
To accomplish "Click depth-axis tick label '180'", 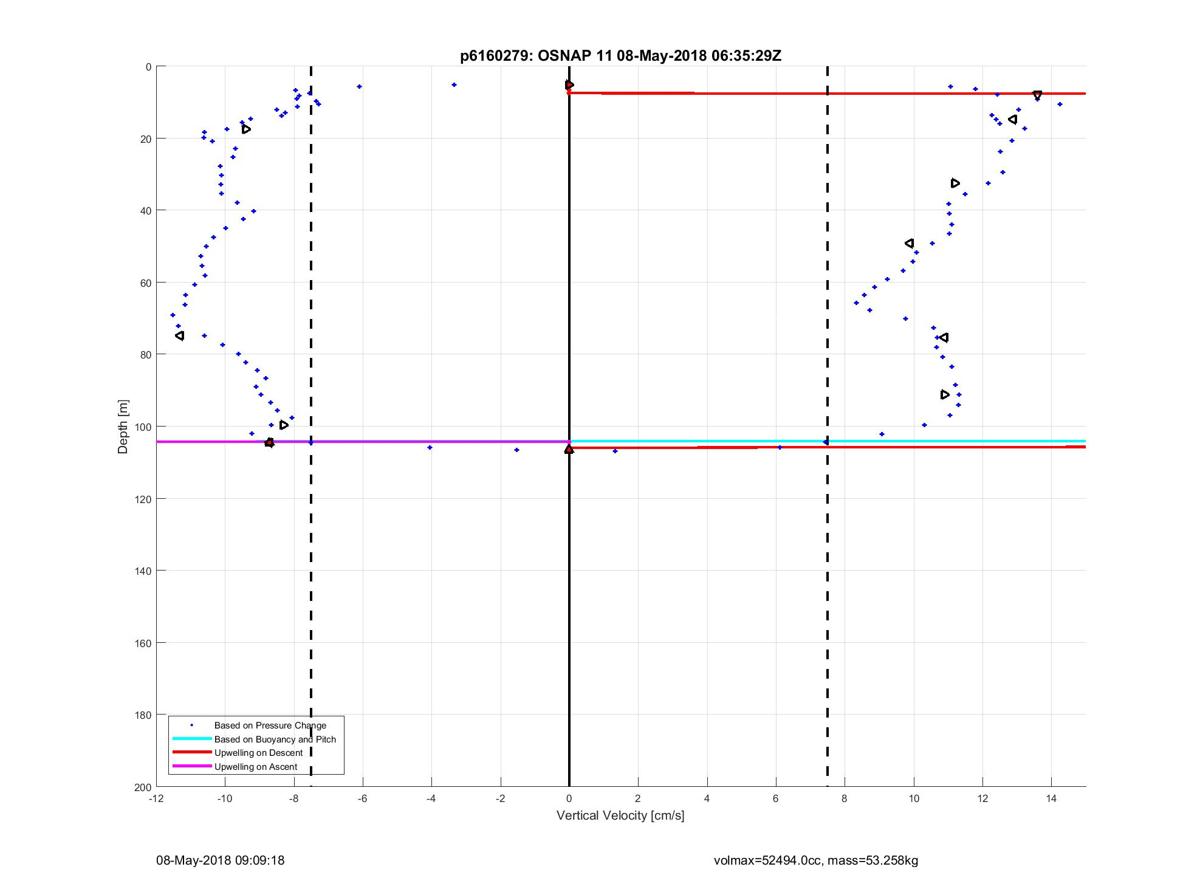I will click(141, 715).
